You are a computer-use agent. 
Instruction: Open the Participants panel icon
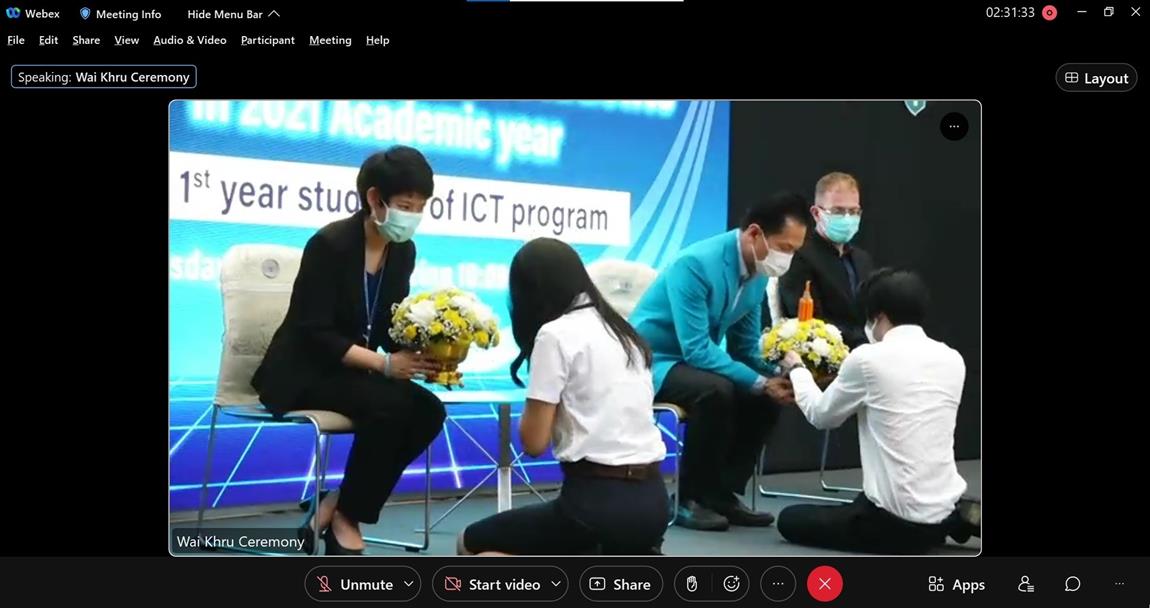[x=1025, y=584]
